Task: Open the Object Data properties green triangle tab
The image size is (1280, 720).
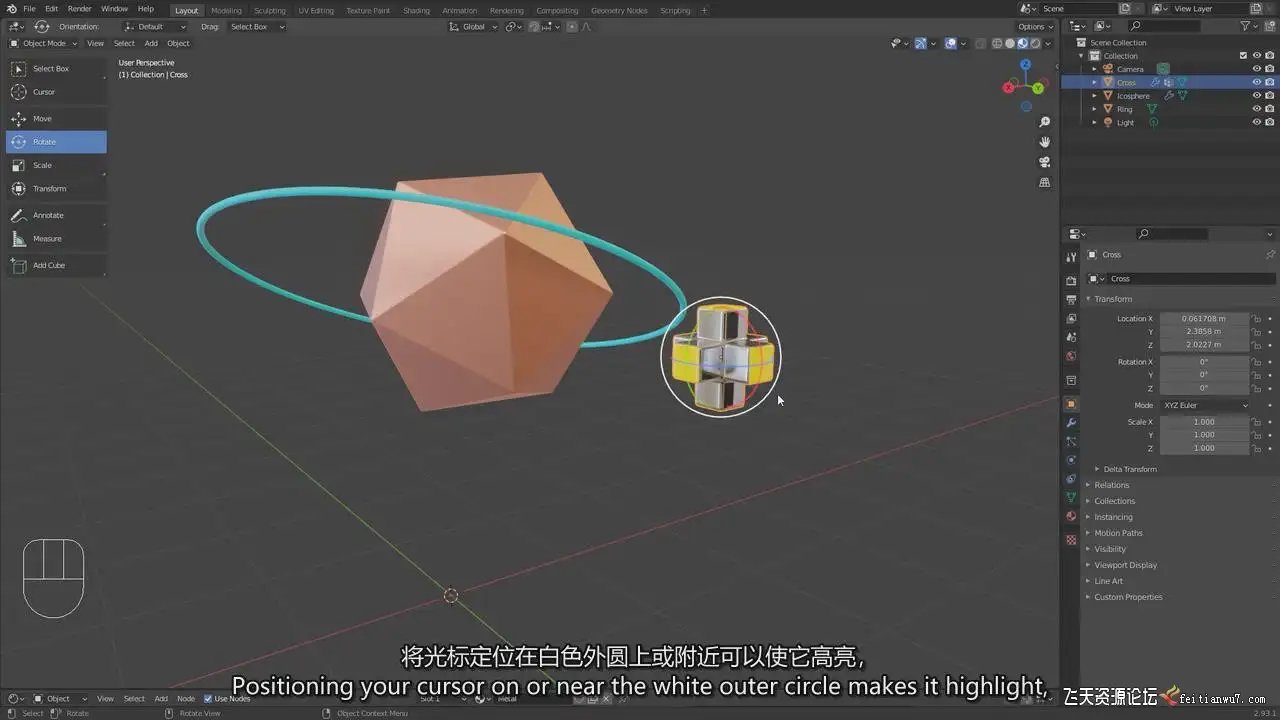Action: point(1071,497)
